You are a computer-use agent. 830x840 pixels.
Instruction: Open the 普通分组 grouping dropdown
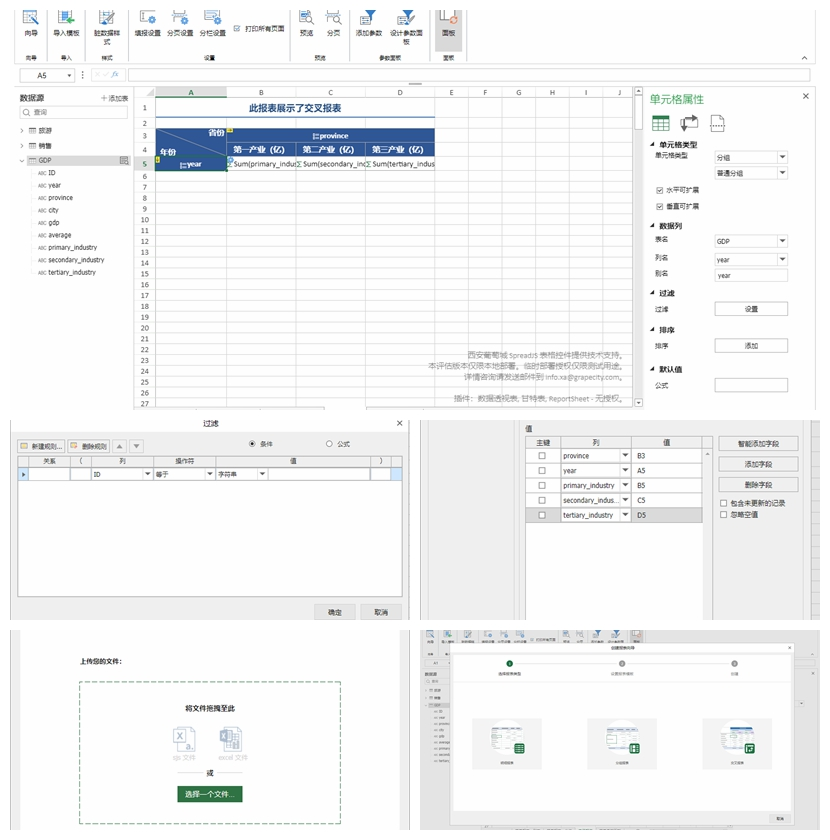pos(782,173)
